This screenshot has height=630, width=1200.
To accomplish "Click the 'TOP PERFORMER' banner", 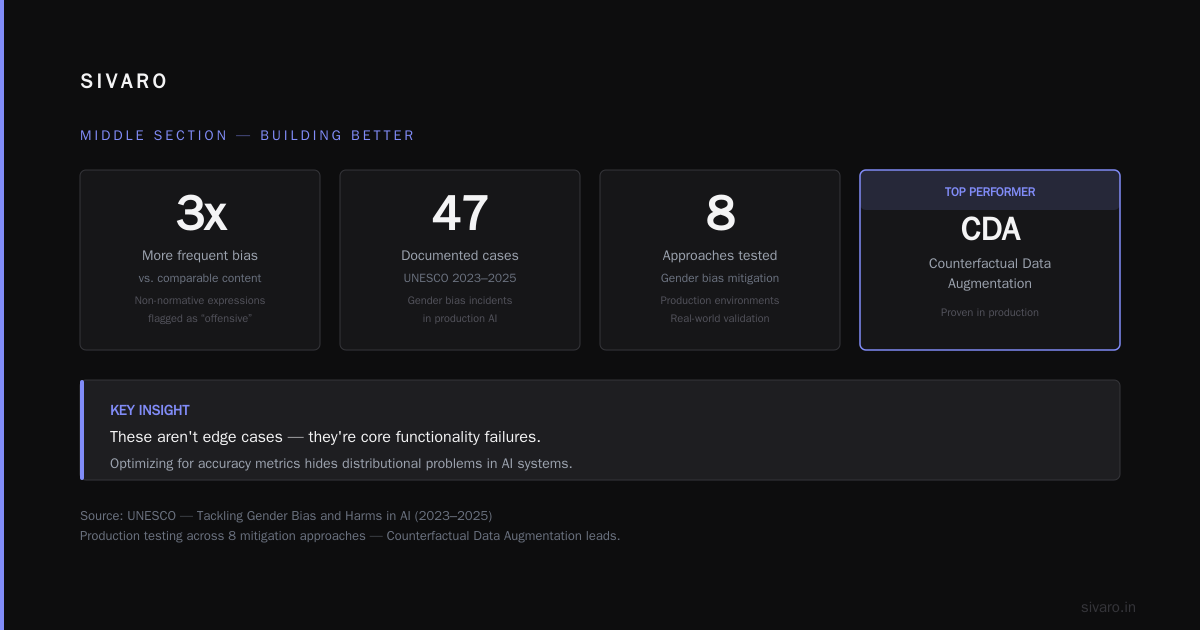I will [990, 191].
